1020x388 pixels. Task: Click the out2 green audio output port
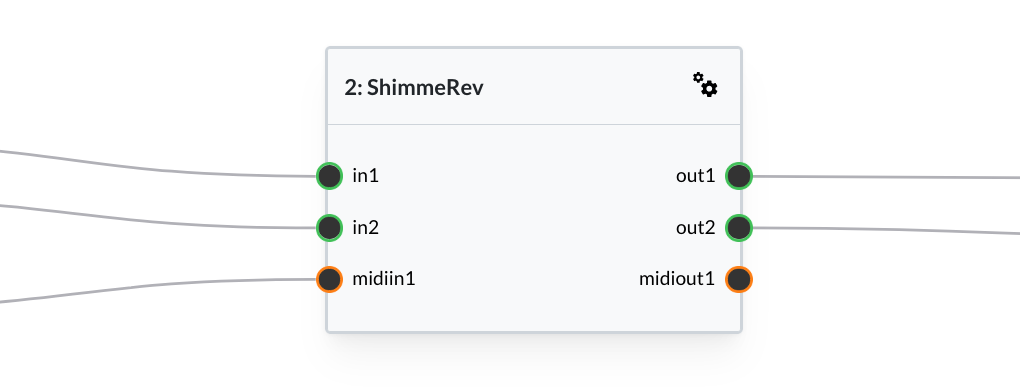pyautogui.click(x=739, y=228)
